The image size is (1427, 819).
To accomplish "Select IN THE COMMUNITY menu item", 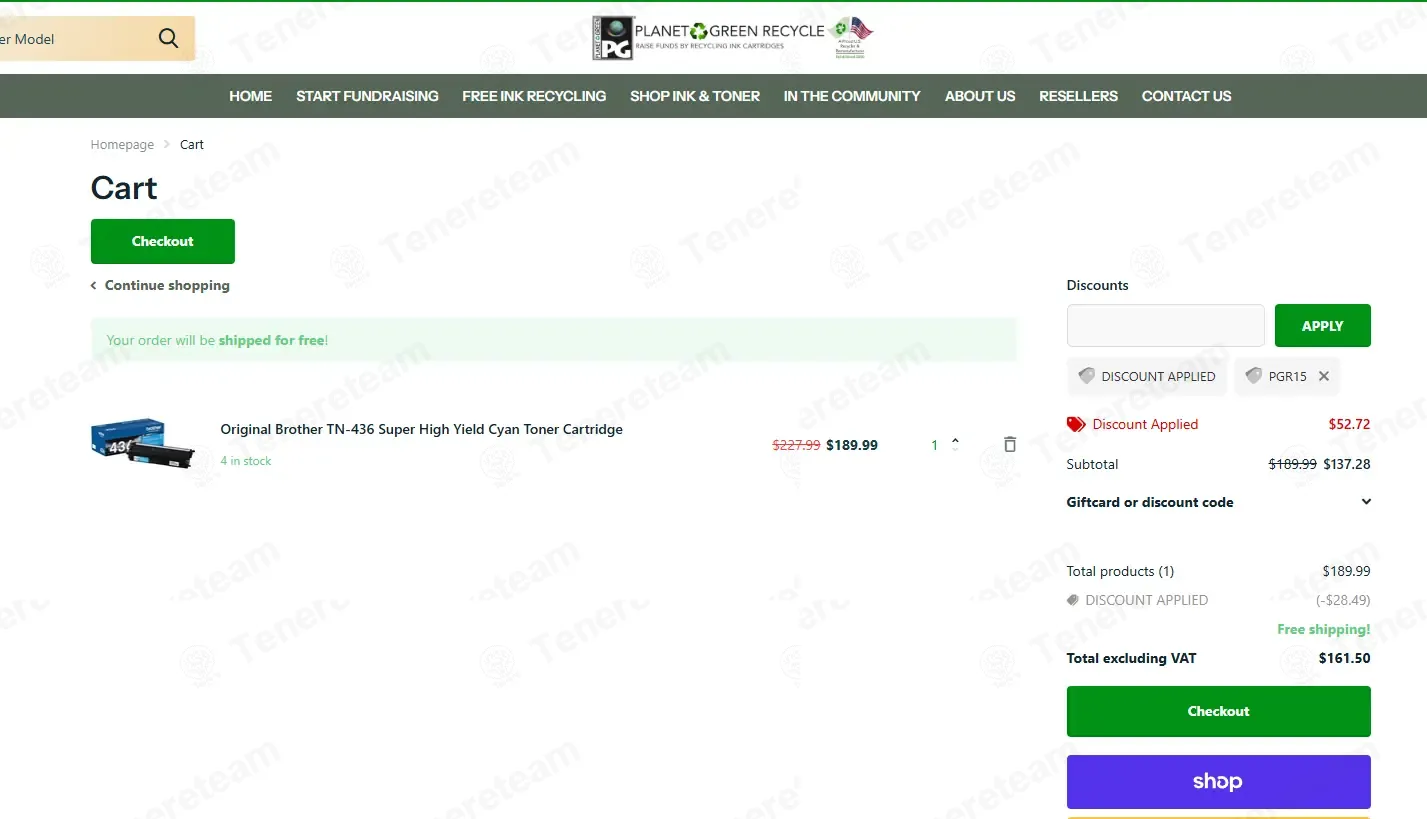I will click(x=852, y=96).
